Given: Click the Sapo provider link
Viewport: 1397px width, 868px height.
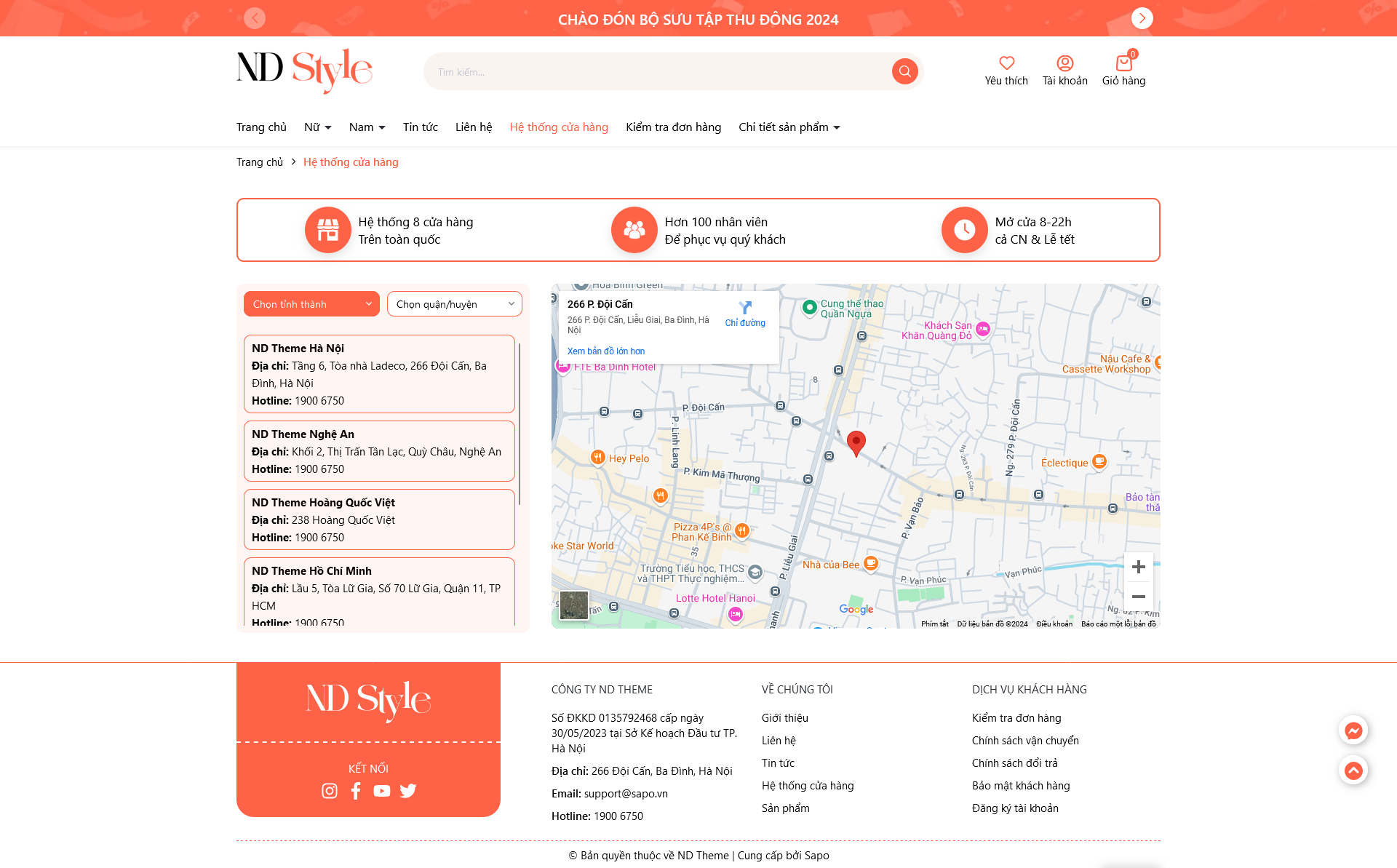Looking at the screenshot, I should click(x=817, y=856).
